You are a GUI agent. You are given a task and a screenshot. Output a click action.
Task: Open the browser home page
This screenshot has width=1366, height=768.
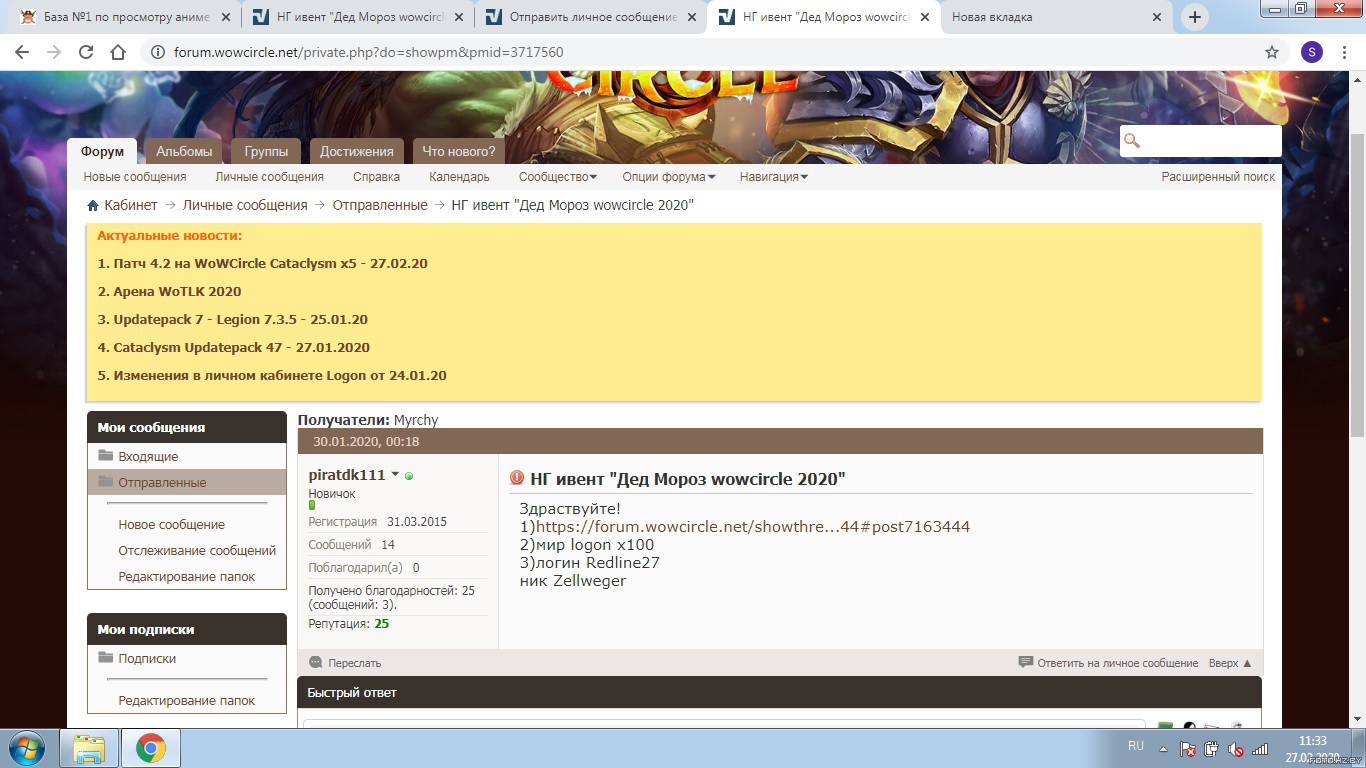118,52
